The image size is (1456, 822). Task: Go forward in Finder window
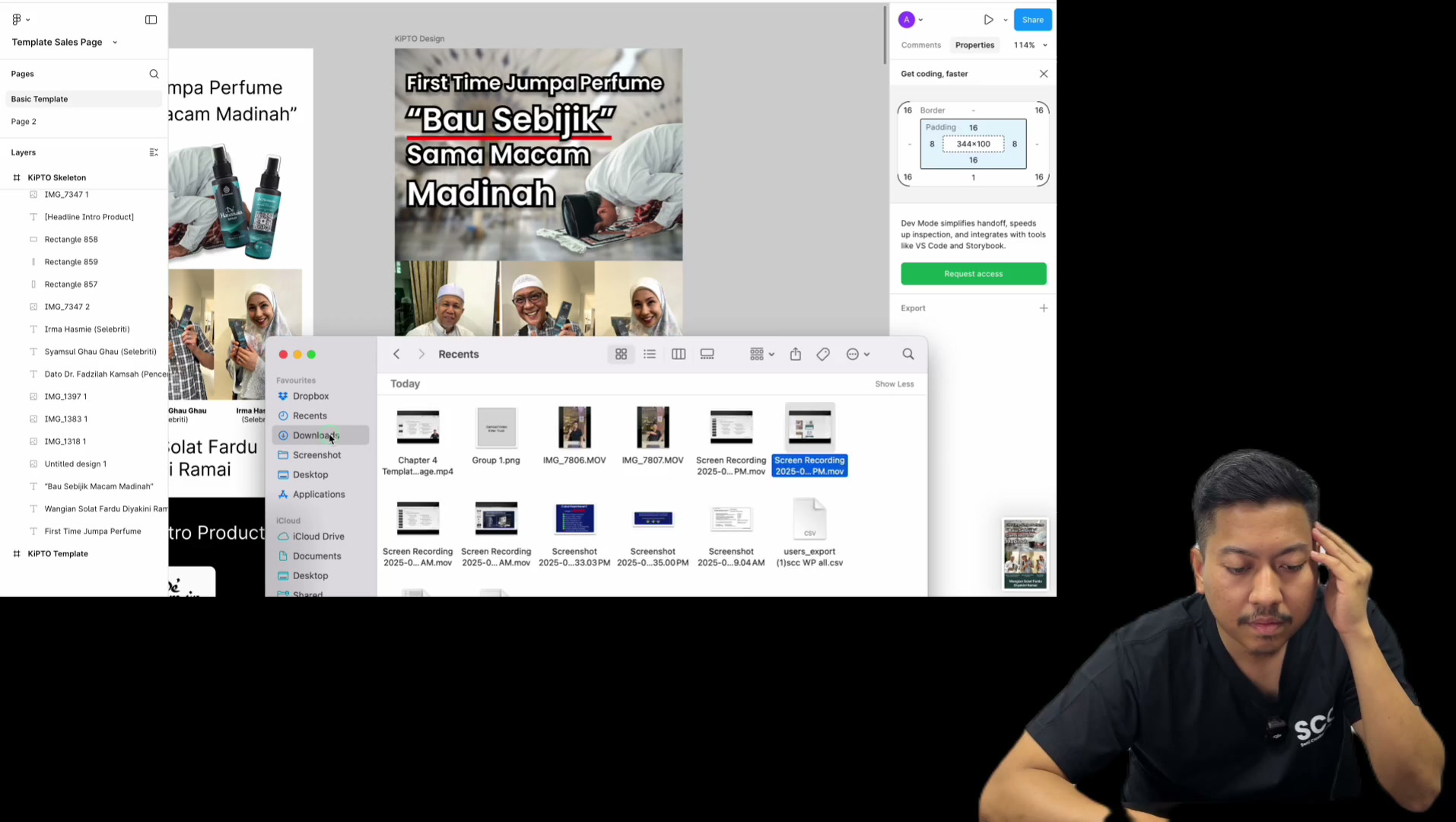[x=421, y=354]
